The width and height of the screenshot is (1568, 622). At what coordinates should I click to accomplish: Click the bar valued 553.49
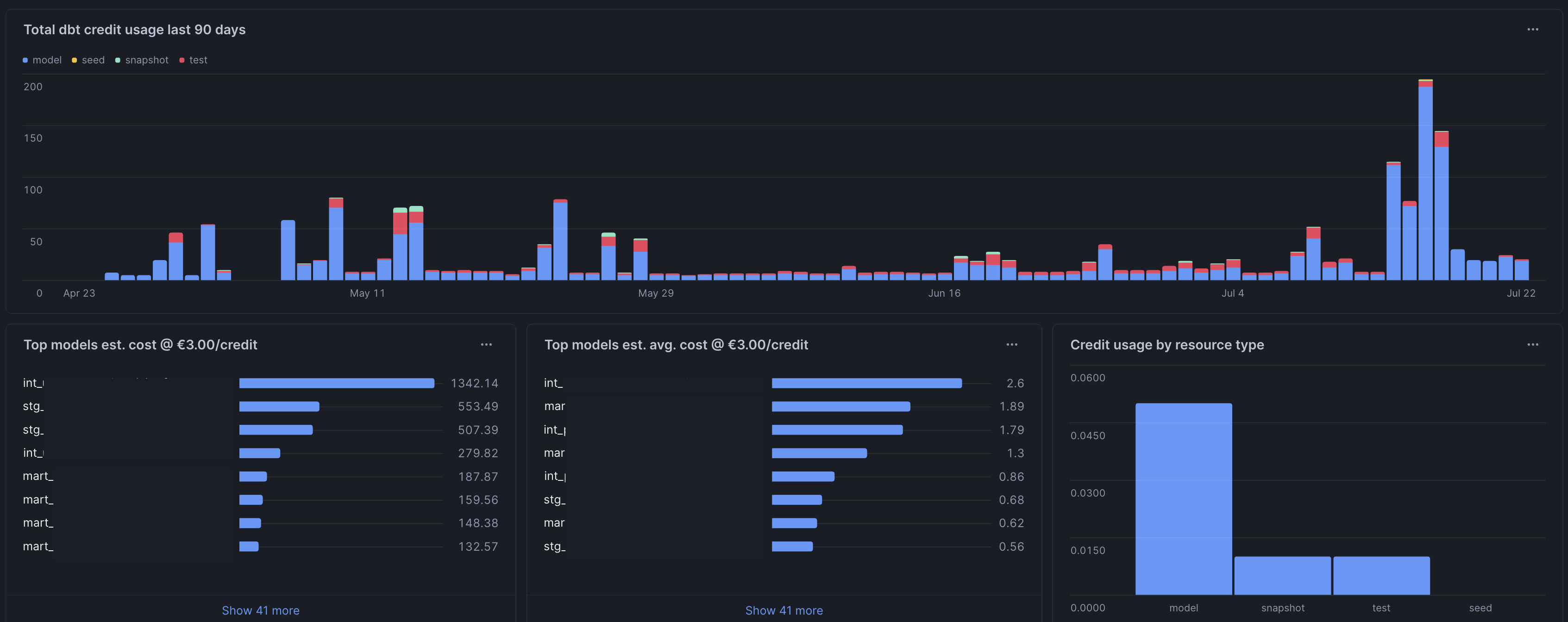[x=279, y=406]
